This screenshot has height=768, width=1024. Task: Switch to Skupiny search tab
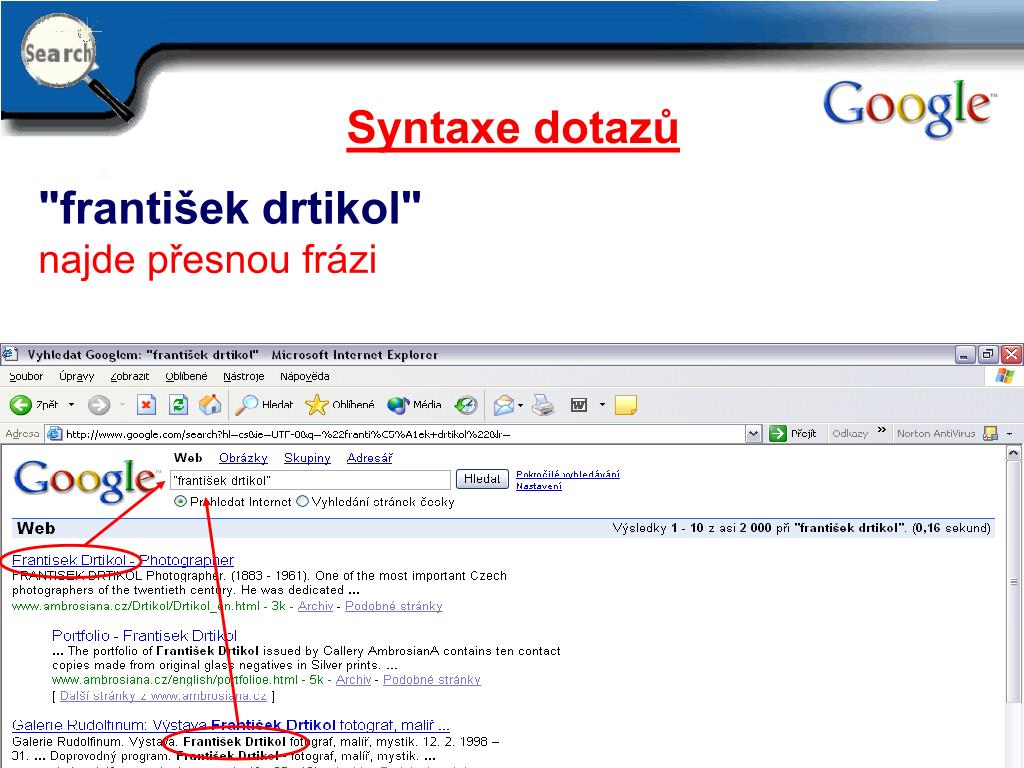(307, 458)
